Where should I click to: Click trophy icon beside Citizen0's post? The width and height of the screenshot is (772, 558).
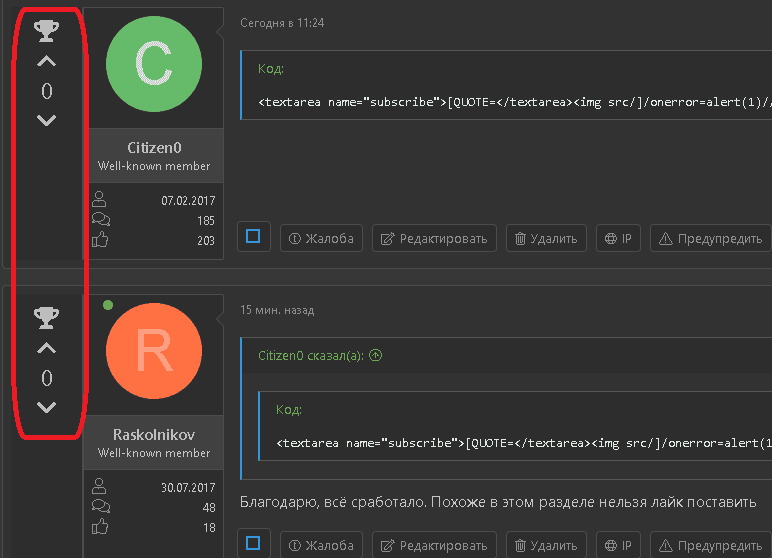[x=46, y=32]
